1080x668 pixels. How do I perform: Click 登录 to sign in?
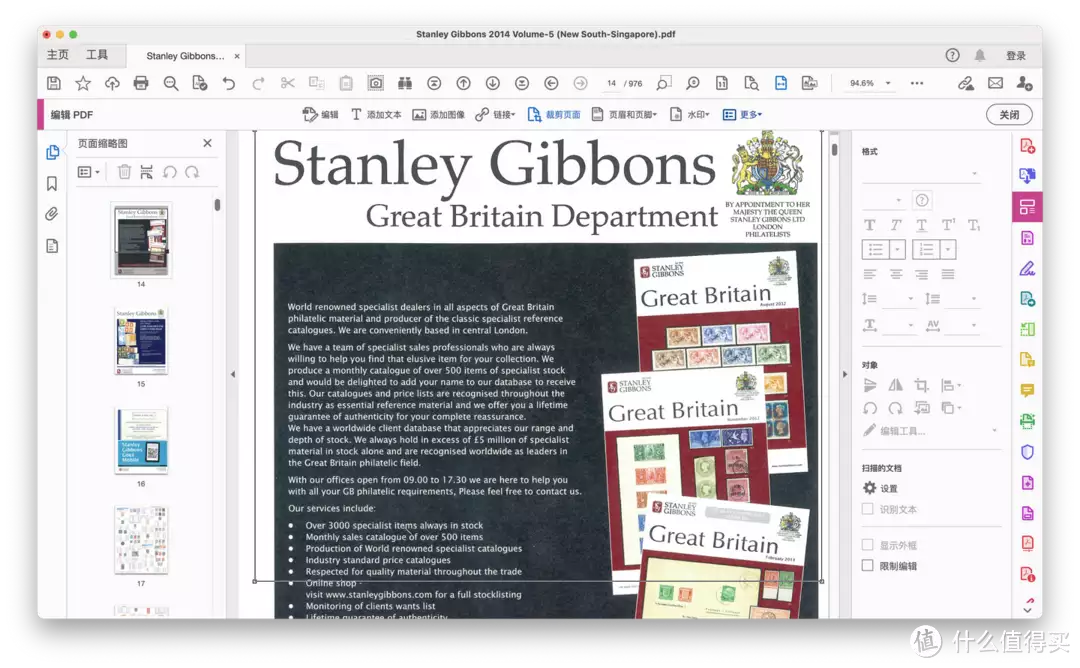(x=1016, y=55)
